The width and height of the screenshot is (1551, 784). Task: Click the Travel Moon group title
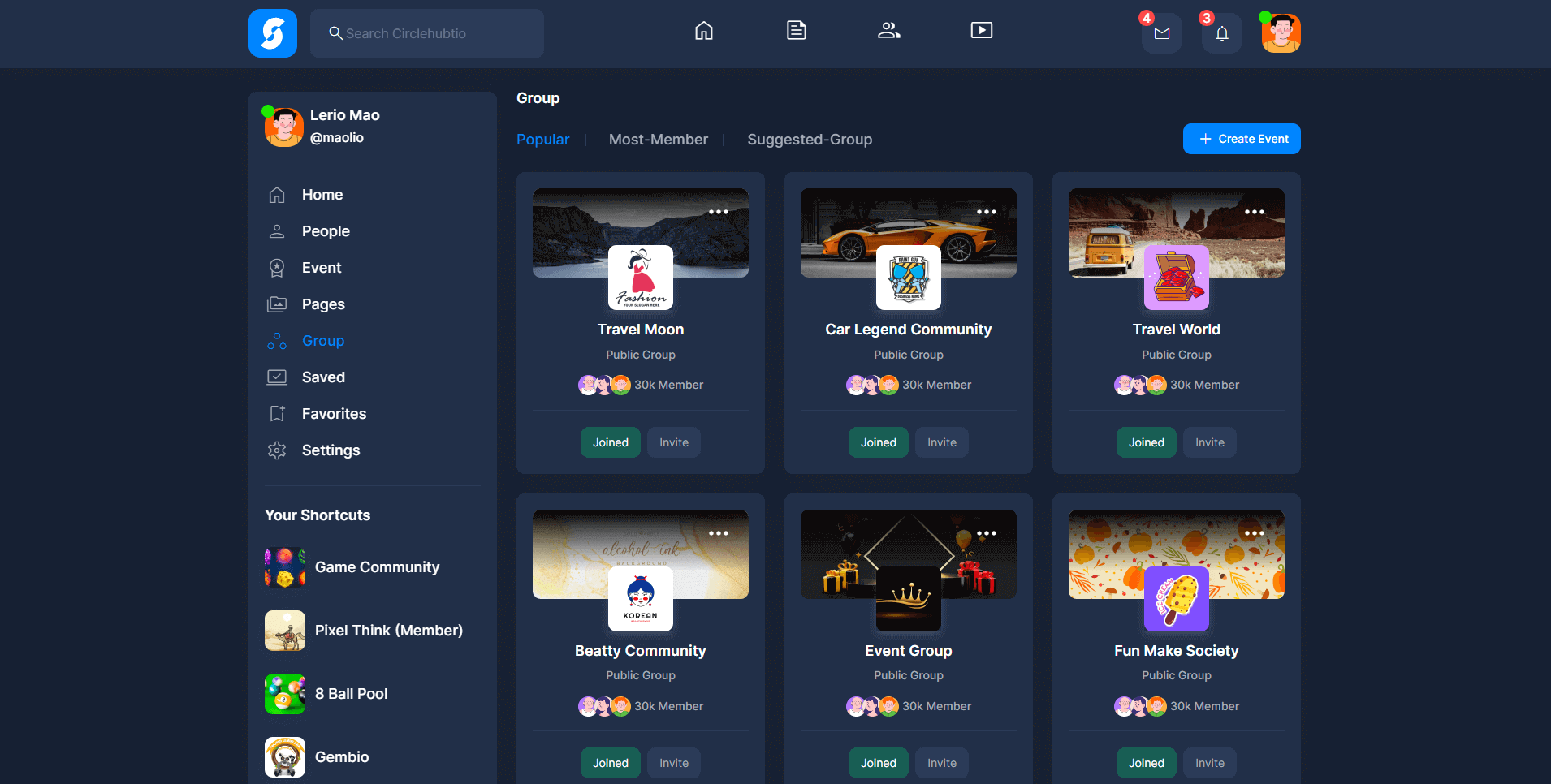[641, 330]
